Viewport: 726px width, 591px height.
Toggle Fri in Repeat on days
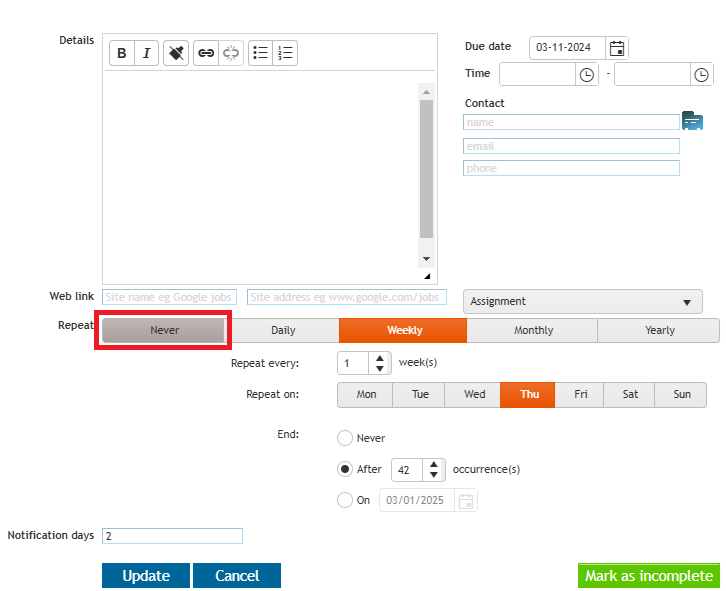point(580,395)
